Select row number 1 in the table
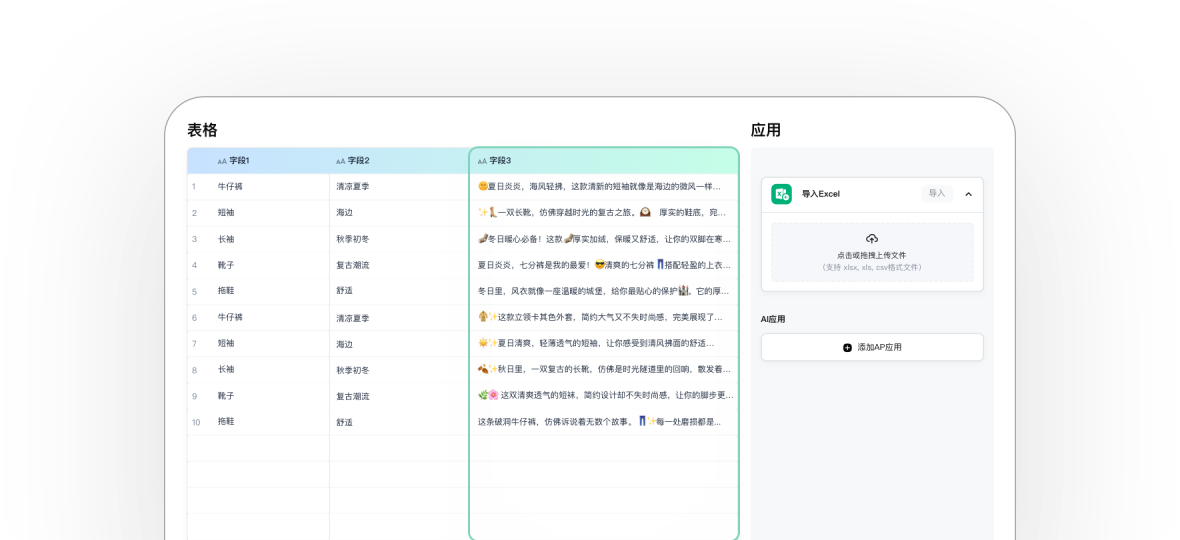The image size is (1180, 540). (194, 187)
